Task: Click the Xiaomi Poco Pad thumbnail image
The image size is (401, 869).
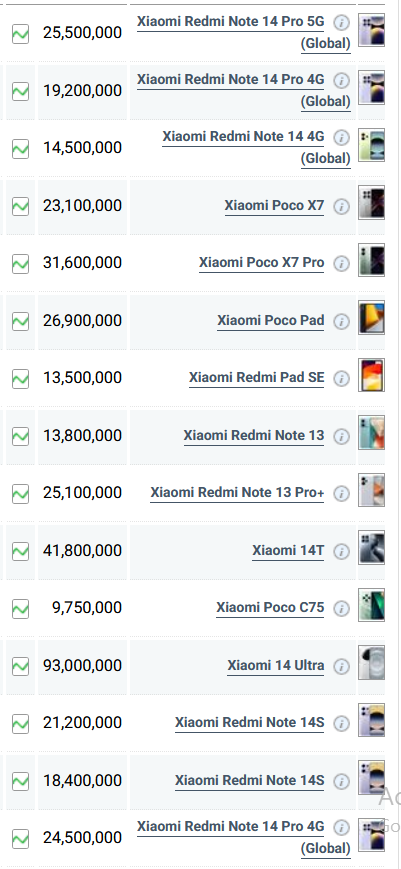Action: (x=371, y=318)
